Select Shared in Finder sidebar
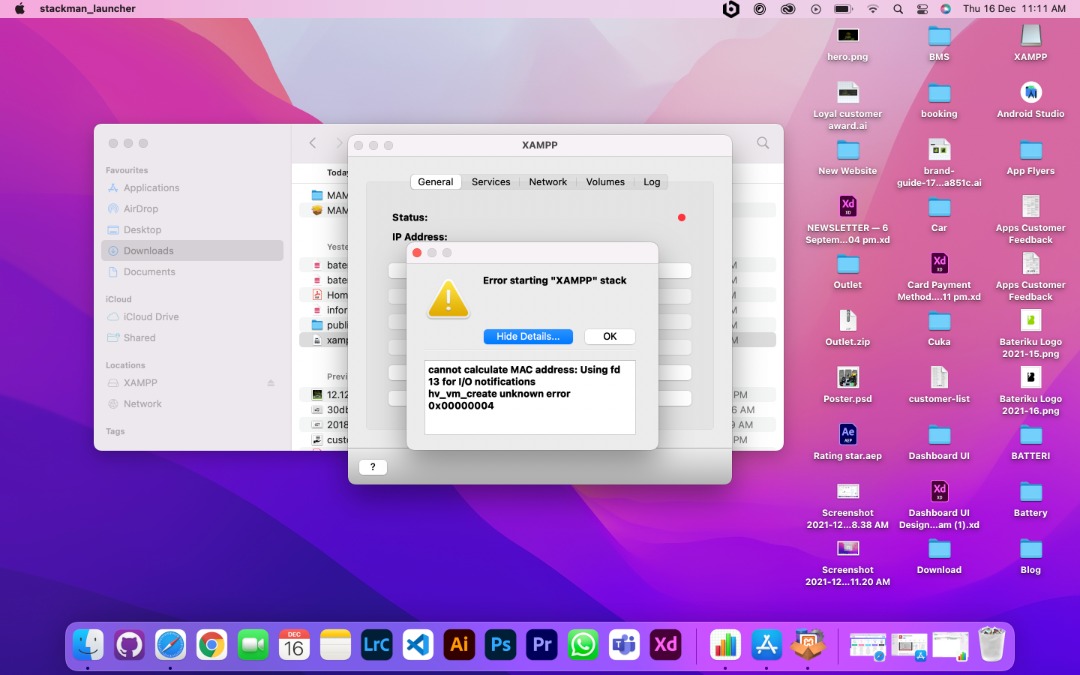 click(x=139, y=338)
